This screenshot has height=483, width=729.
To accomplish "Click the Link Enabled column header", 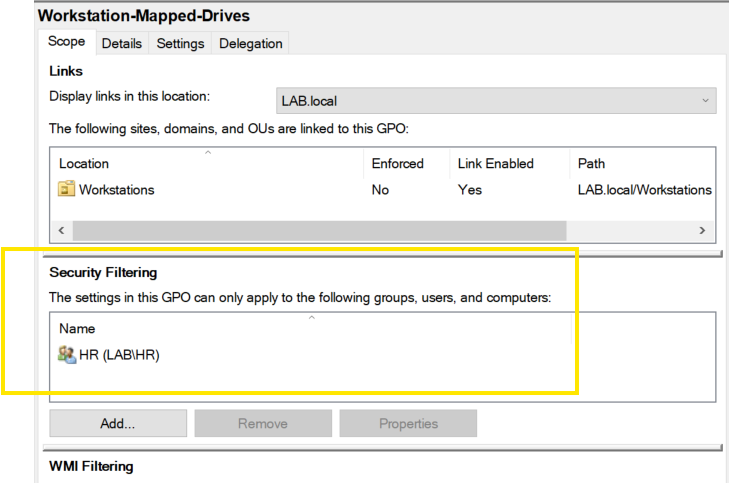I will point(510,164).
